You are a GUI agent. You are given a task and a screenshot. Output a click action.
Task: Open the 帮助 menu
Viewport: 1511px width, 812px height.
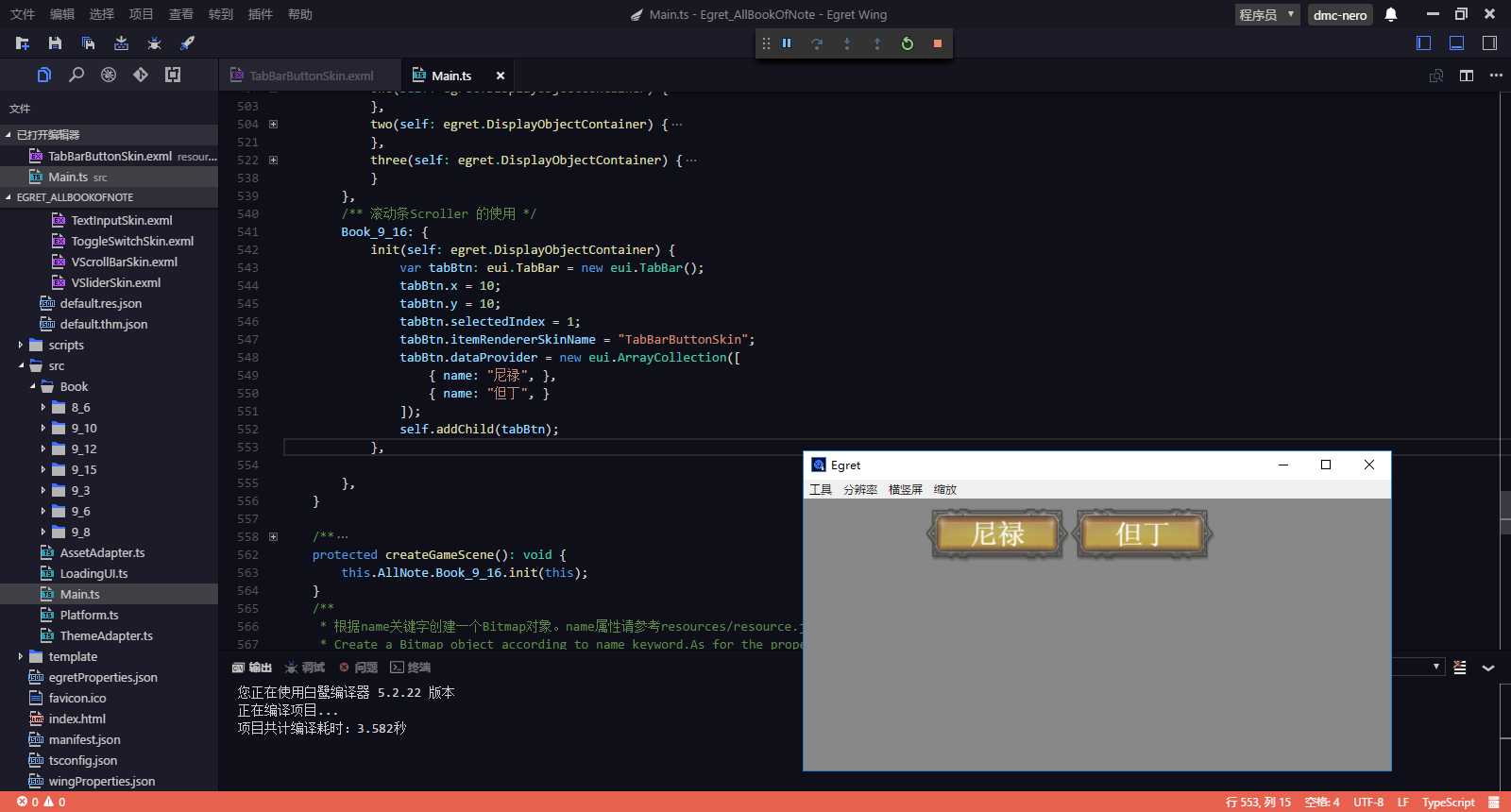(299, 14)
